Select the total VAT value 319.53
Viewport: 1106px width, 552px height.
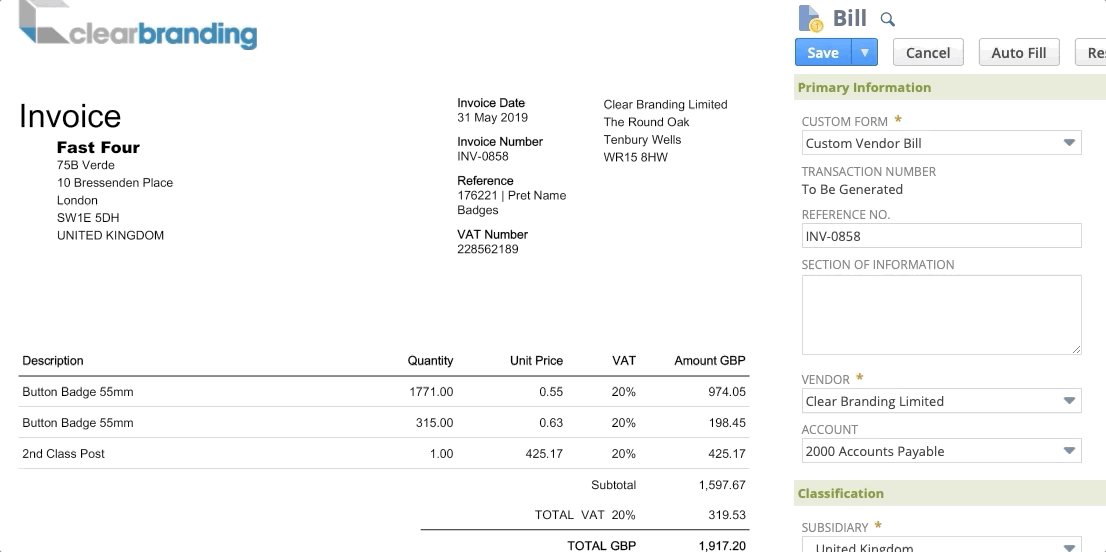(x=727, y=515)
